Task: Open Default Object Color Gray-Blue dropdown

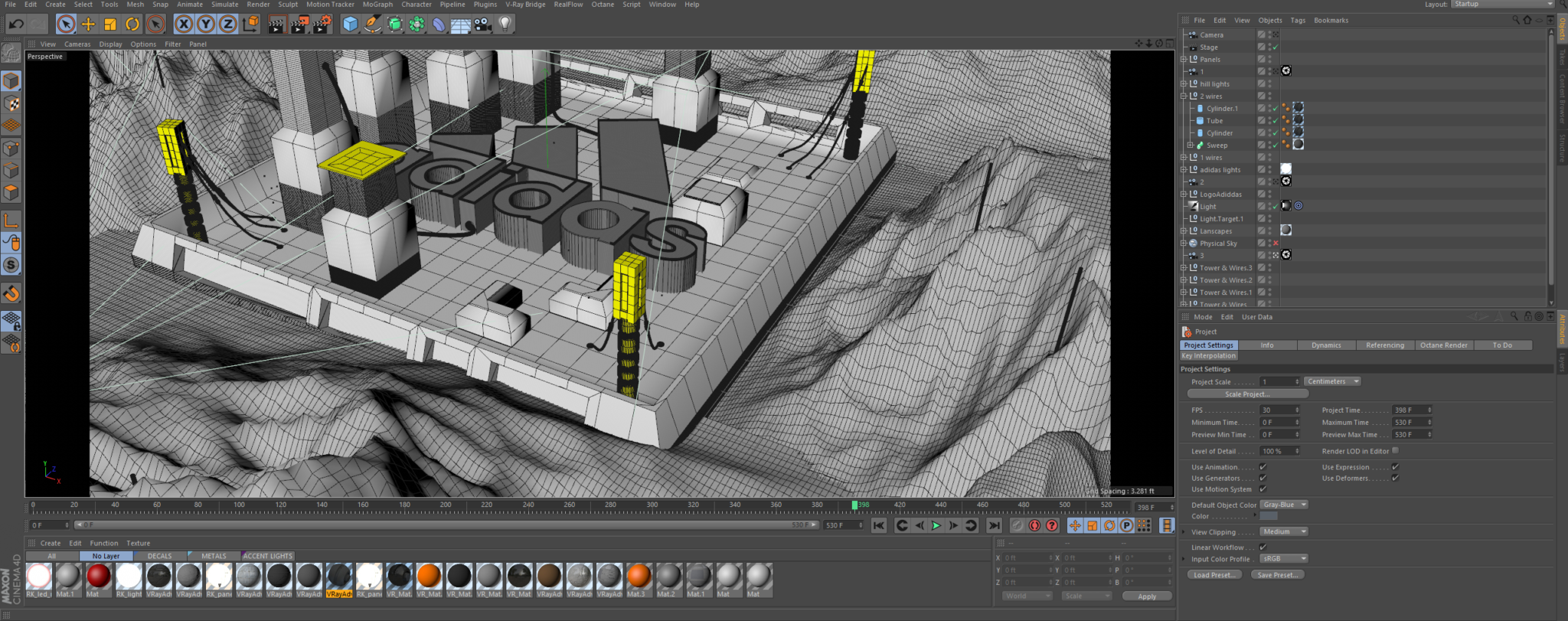Action: [x=1284, y=505]
